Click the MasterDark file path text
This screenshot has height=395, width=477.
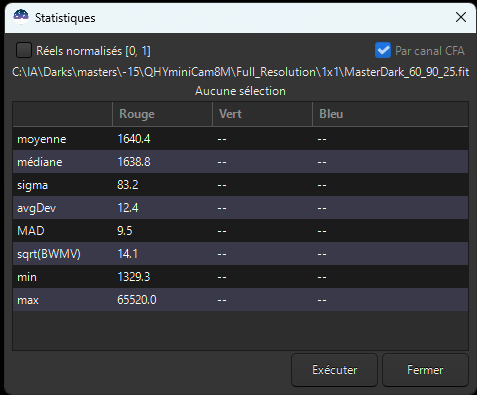click(x=240, y=72)
